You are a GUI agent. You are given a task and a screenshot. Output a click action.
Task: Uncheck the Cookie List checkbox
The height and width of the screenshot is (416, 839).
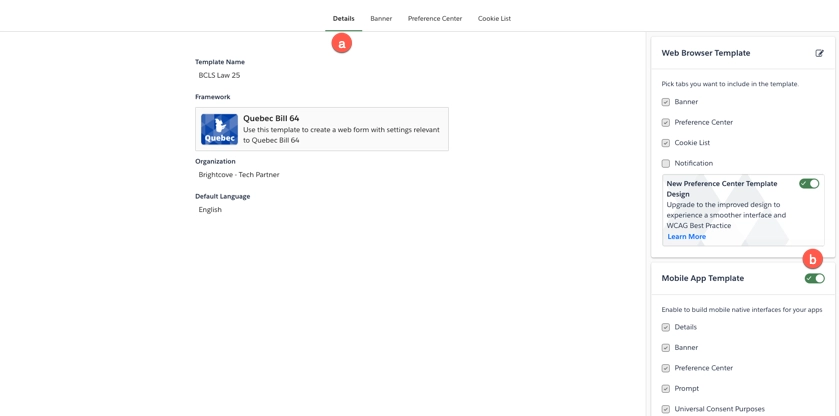pos(666,143)
